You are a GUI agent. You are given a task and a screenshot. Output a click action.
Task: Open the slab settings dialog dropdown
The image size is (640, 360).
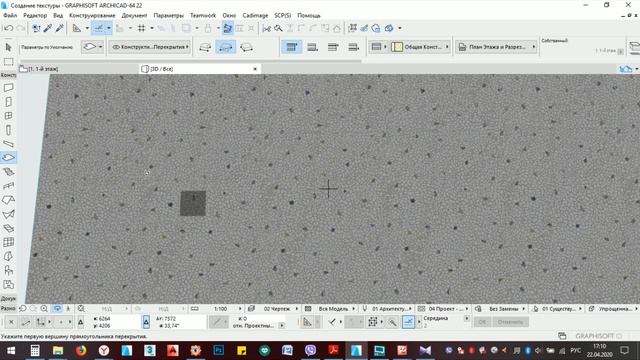(92, 47)
